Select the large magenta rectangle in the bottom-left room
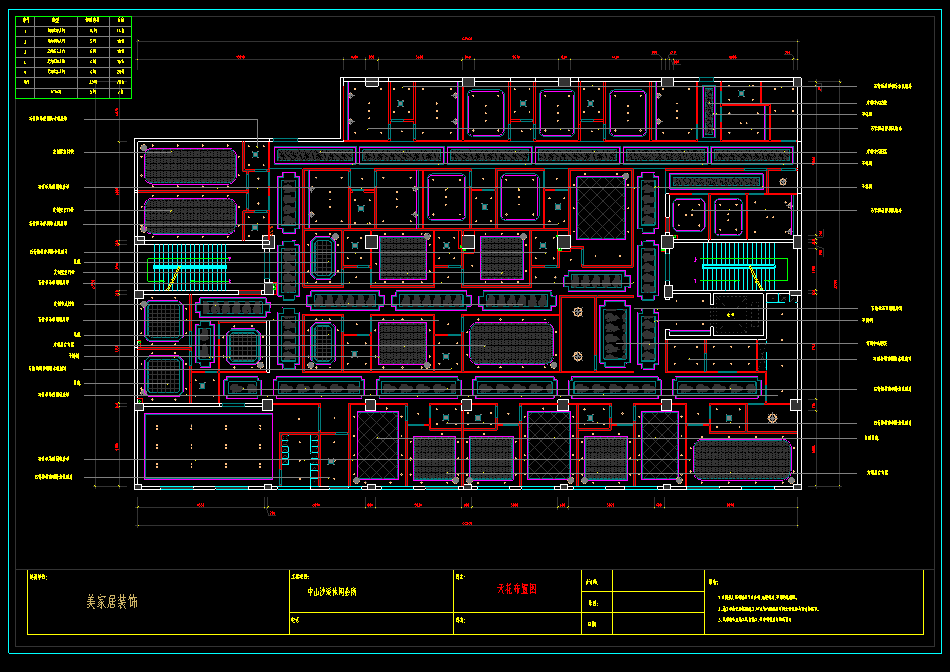This screenshot has width=950, height=672. click(x=208, y=446)
